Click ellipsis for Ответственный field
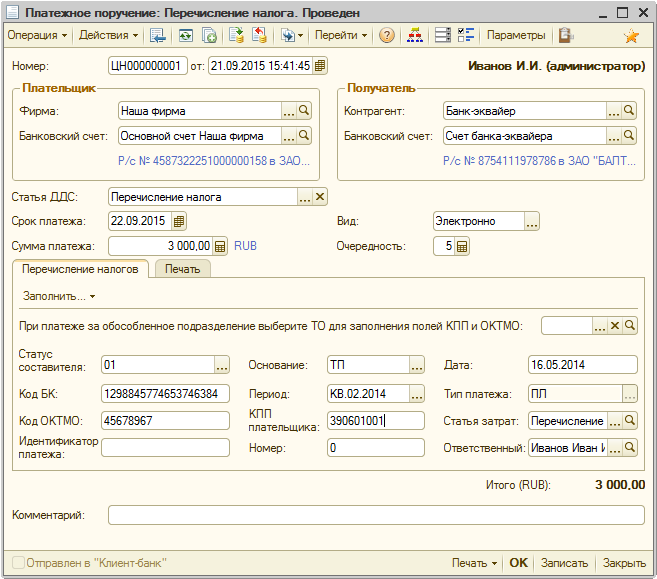Screen dimensions: 657x579 [x=614, y=448]
